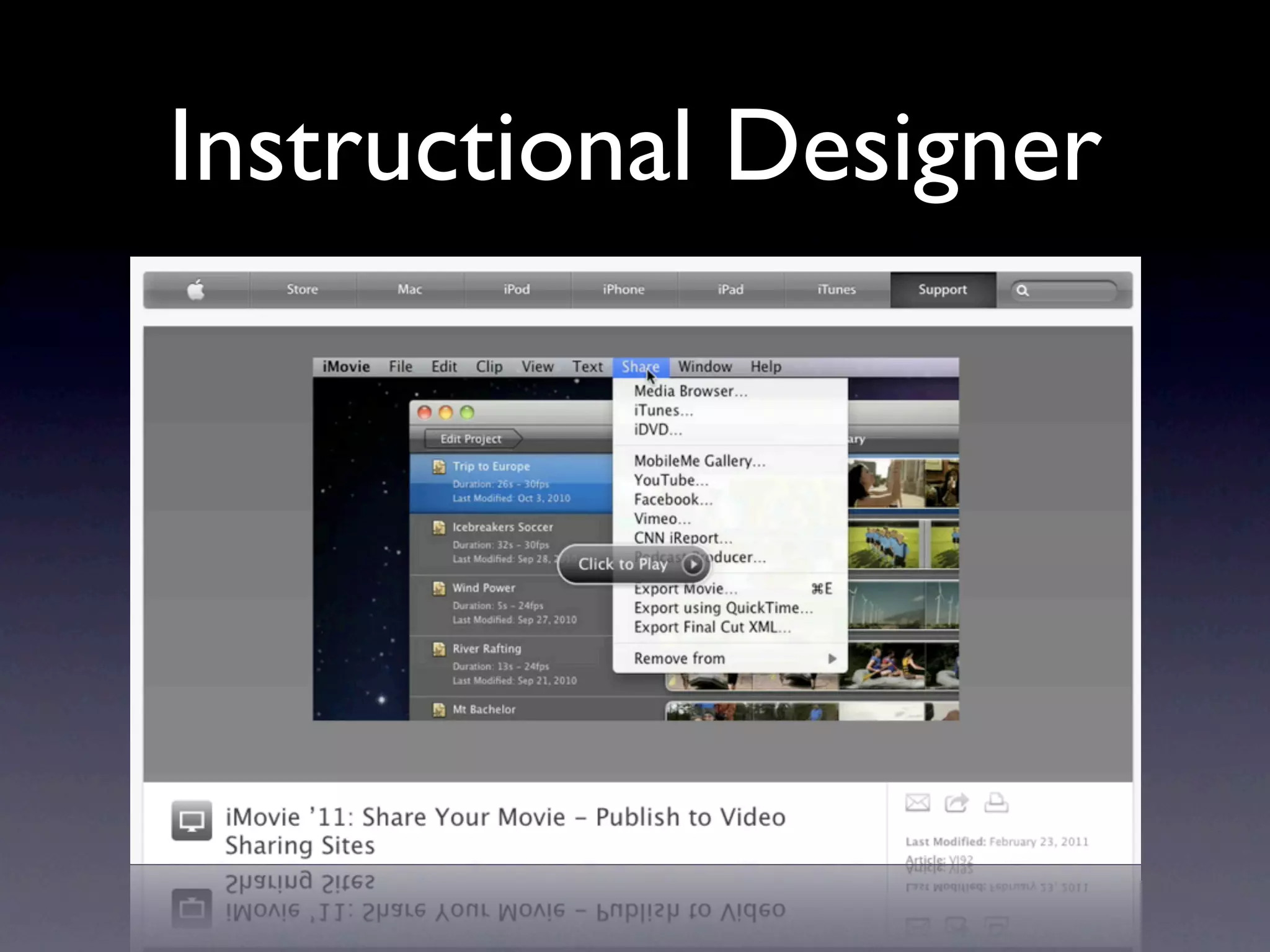Click the magnifier icon in search field
1270x952 pixels.
click(1023, 290)
